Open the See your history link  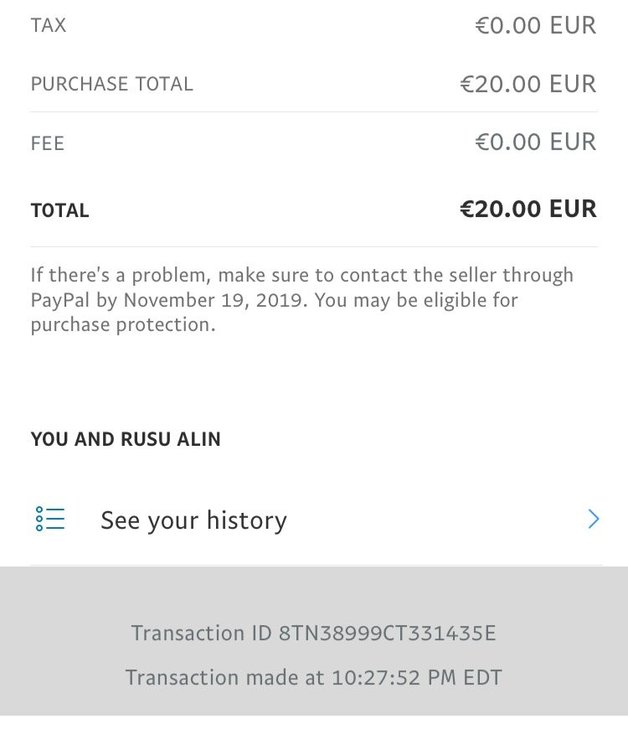pyautogui.click(x=193, y=520)
